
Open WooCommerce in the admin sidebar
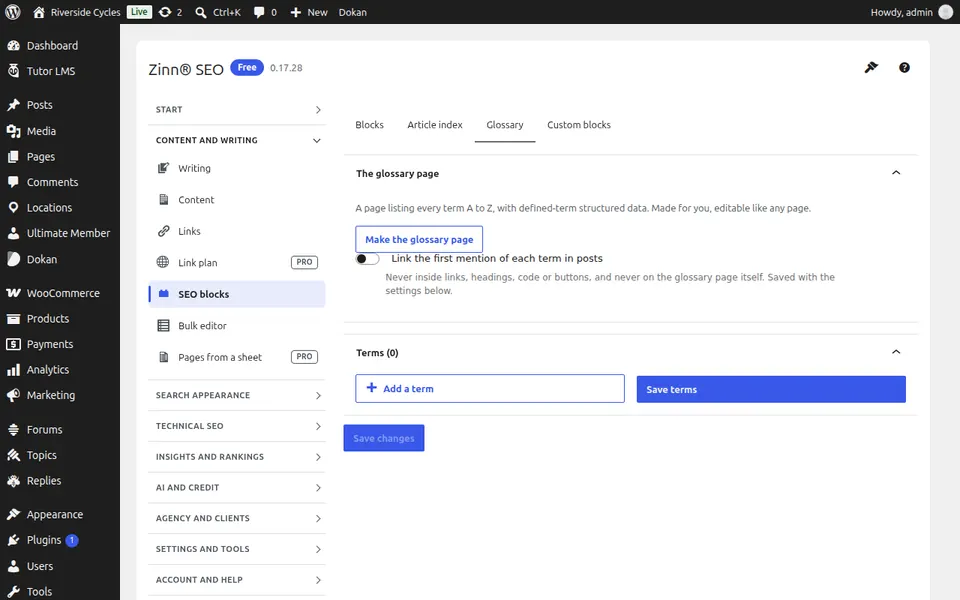(60, 293)
